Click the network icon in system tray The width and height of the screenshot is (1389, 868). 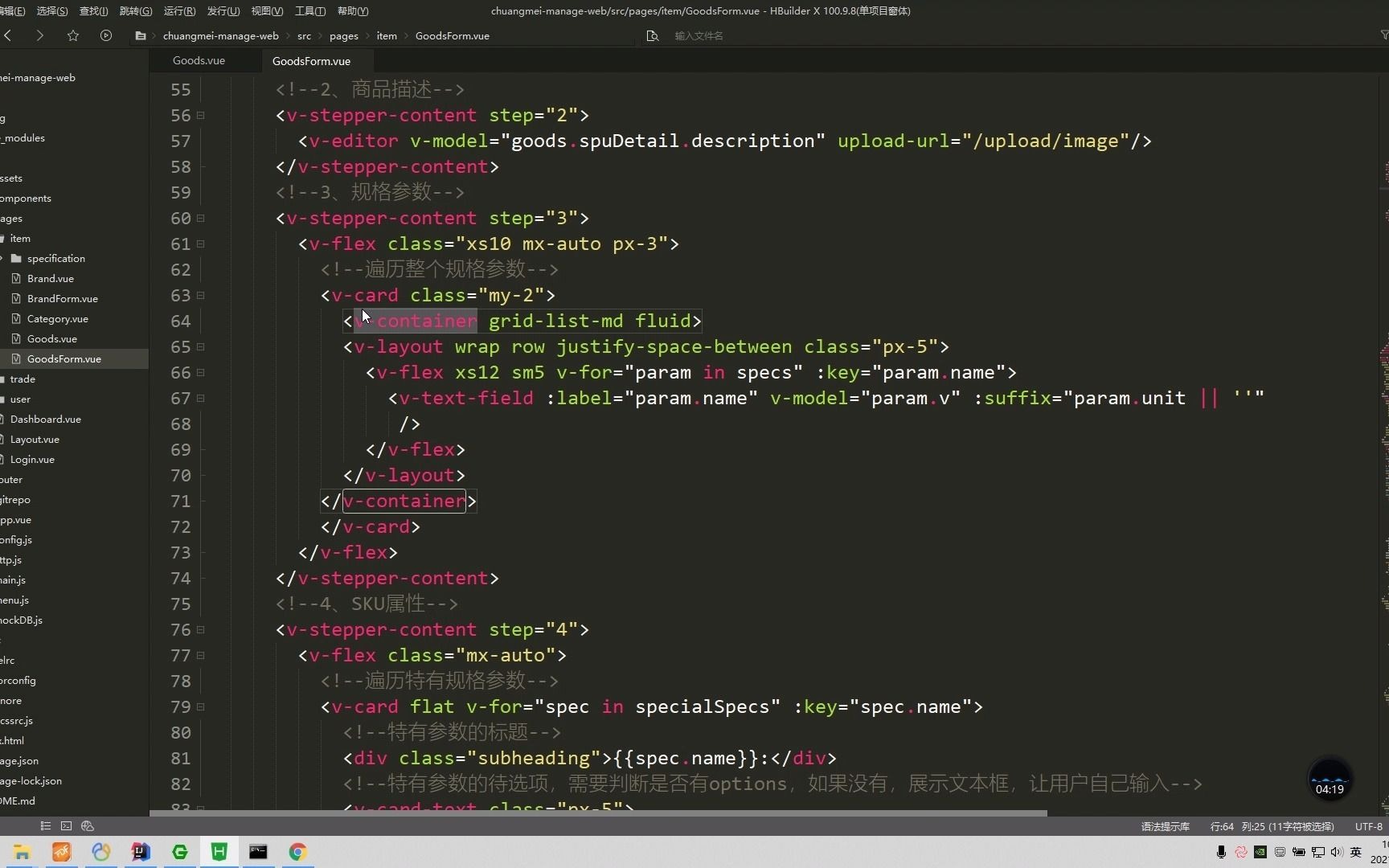[1318, 852]
